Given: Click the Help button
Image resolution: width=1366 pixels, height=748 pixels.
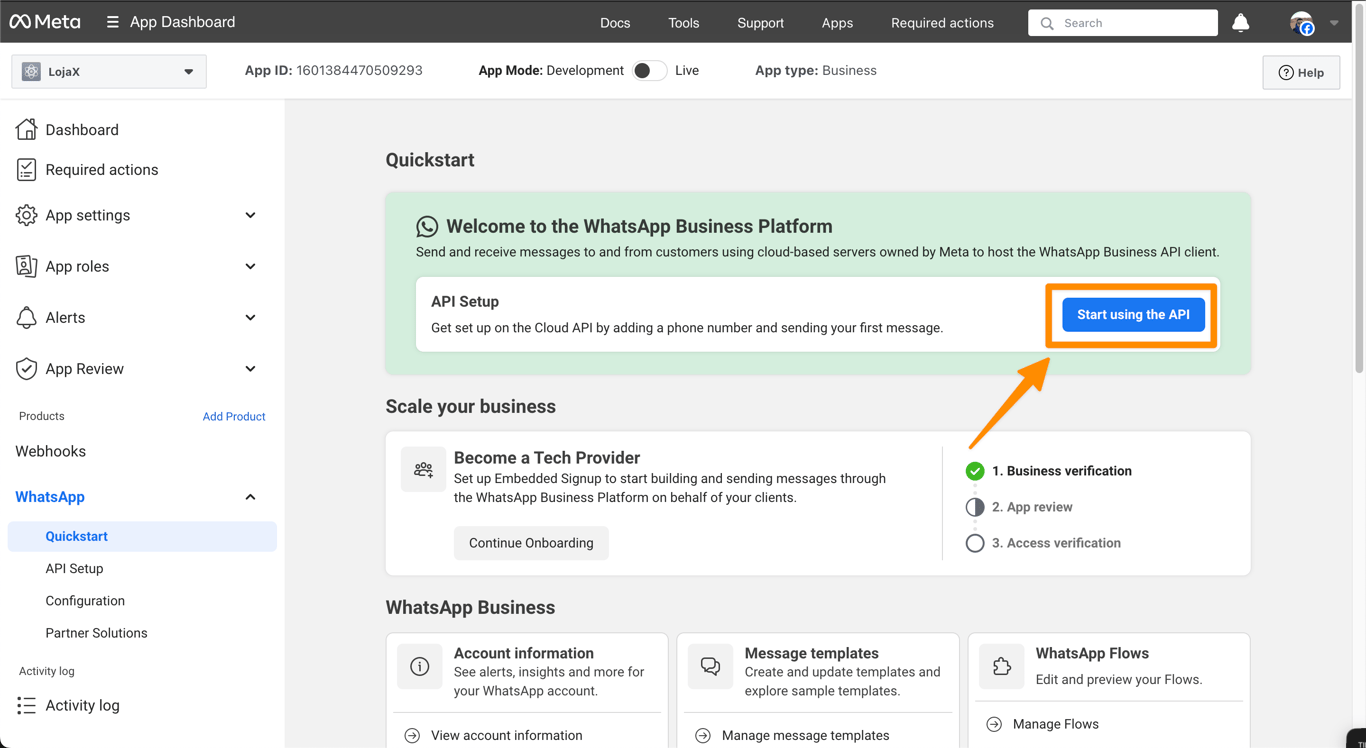Looking at the screenshot, I should point(1301,72).
